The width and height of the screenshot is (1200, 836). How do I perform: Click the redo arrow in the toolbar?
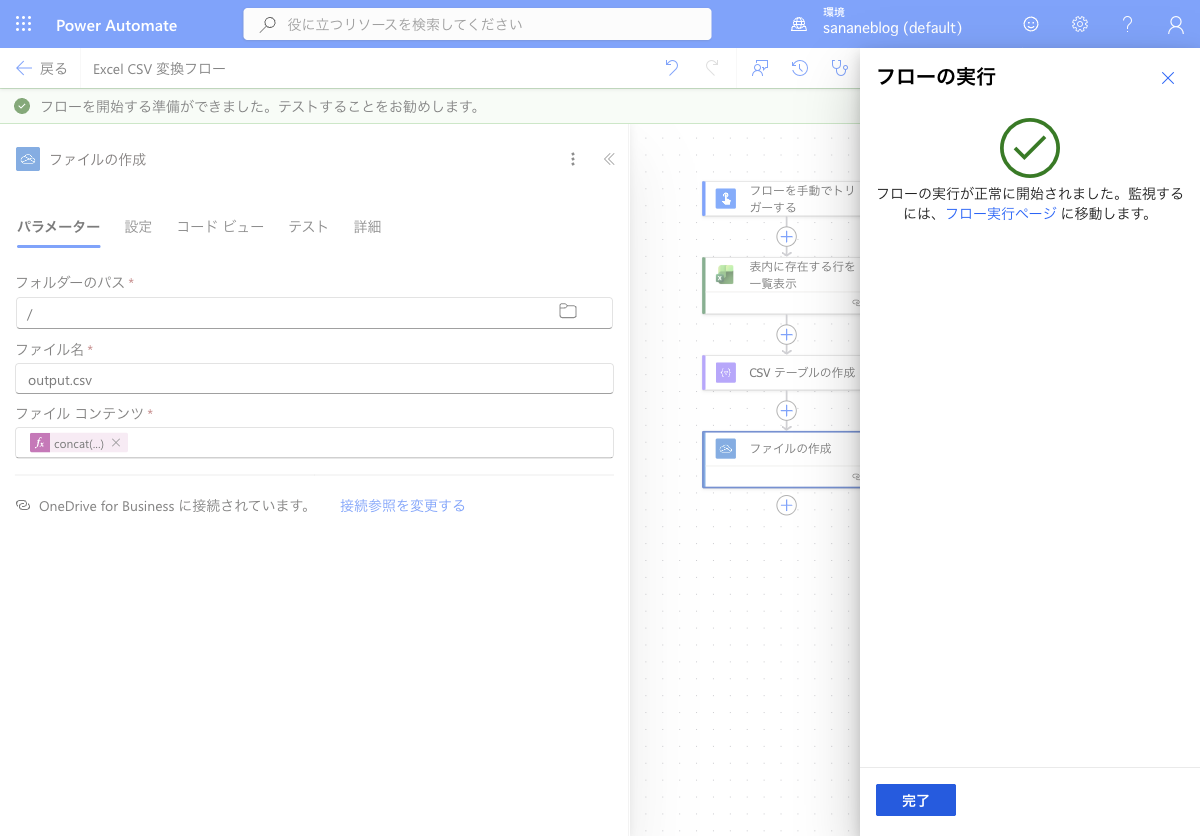[x=712, y=68]
